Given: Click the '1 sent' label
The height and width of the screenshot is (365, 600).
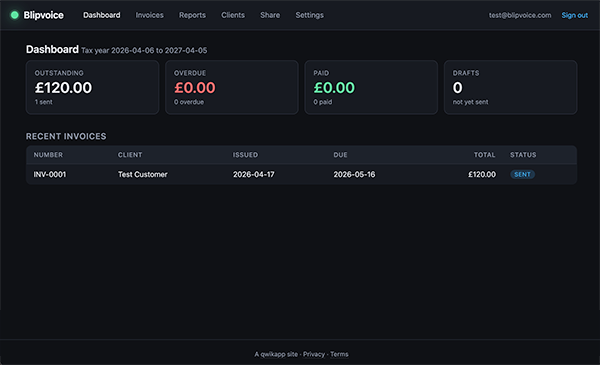Looking at the screenshot, I should pyautogui.click(x=44, y=102).
